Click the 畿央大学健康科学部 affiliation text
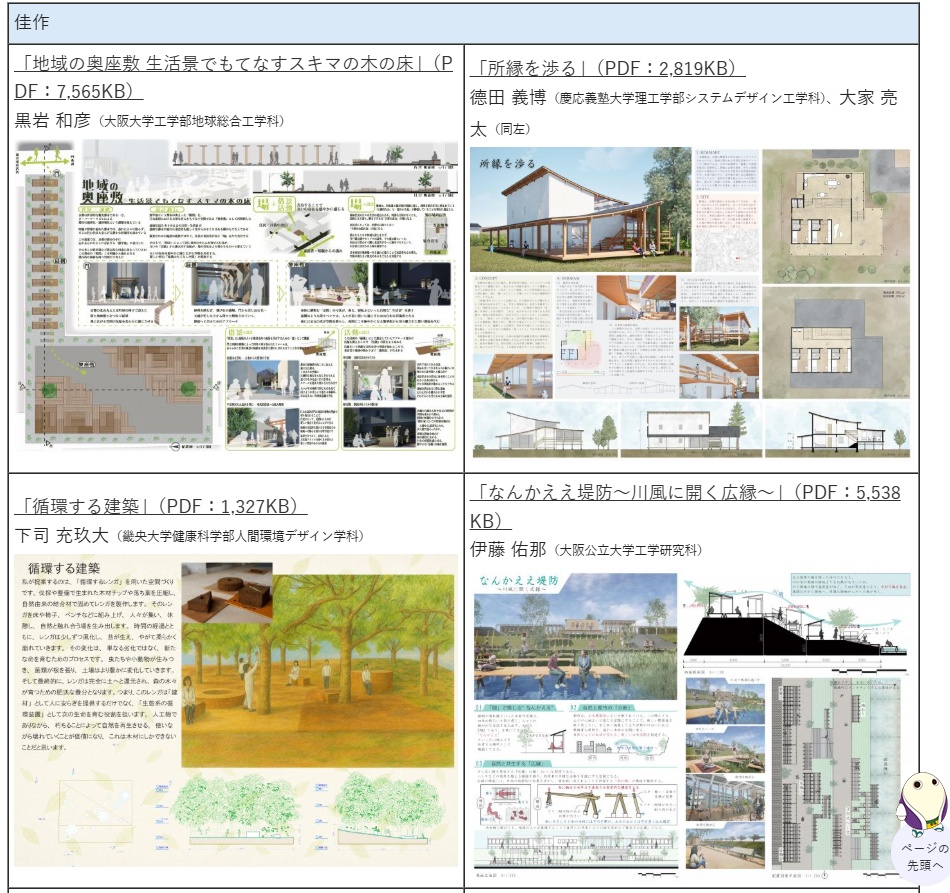 [240, 536]
